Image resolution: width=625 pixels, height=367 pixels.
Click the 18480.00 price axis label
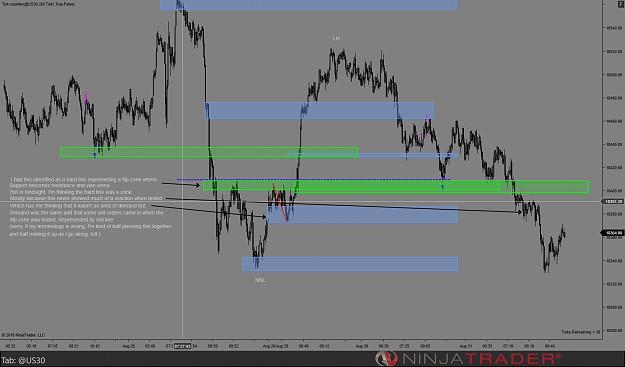coord(614,98)
